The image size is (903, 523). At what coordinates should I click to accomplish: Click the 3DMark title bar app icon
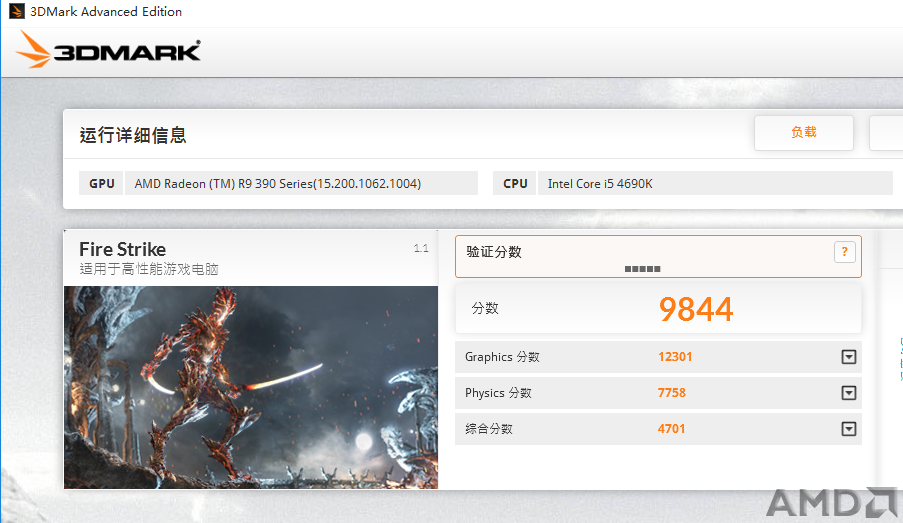[17, 11]
